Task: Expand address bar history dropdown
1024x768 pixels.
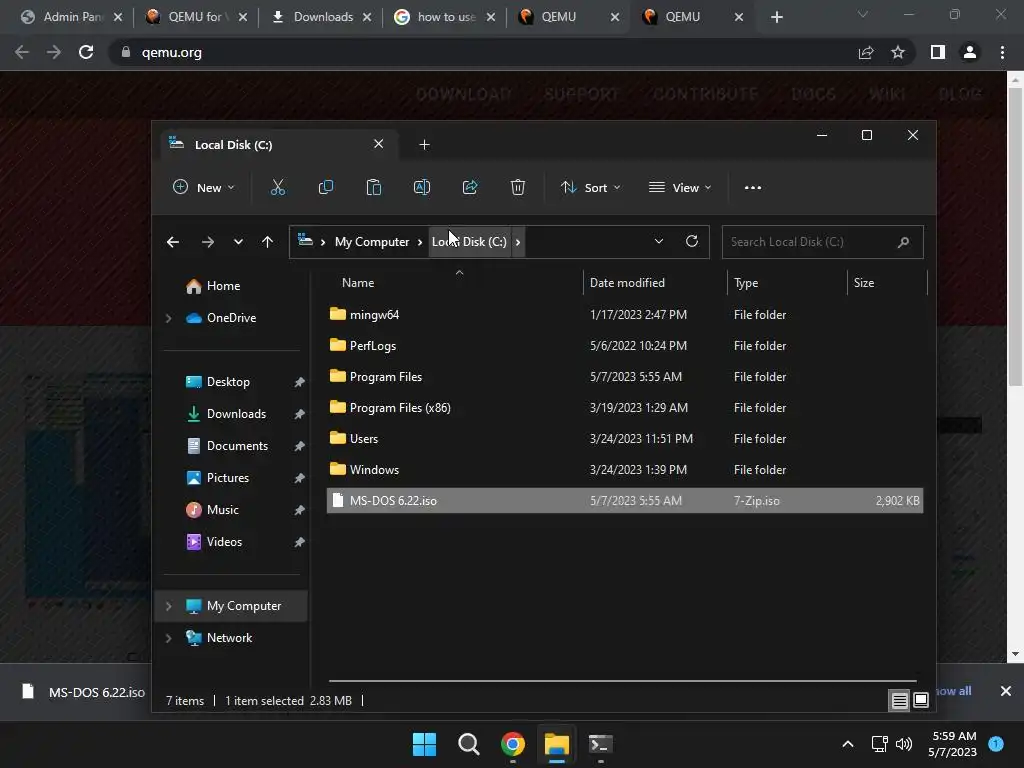Action: [658, 241]
